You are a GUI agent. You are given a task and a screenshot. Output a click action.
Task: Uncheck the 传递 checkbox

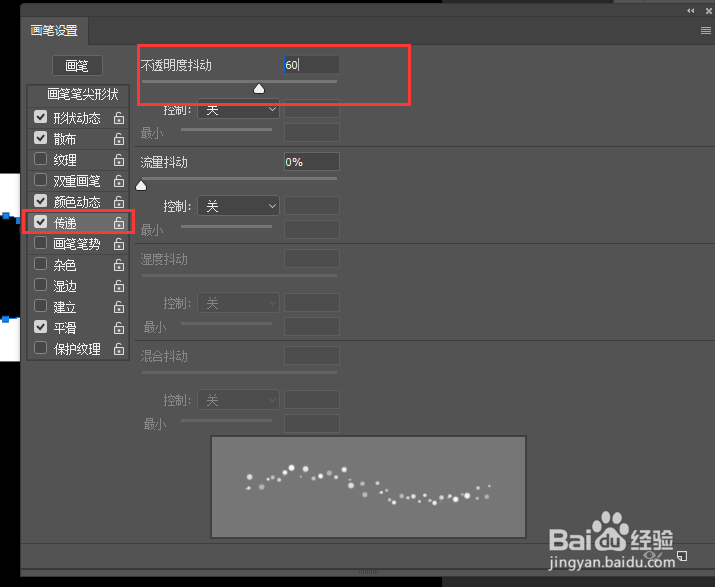pos(41,222)
